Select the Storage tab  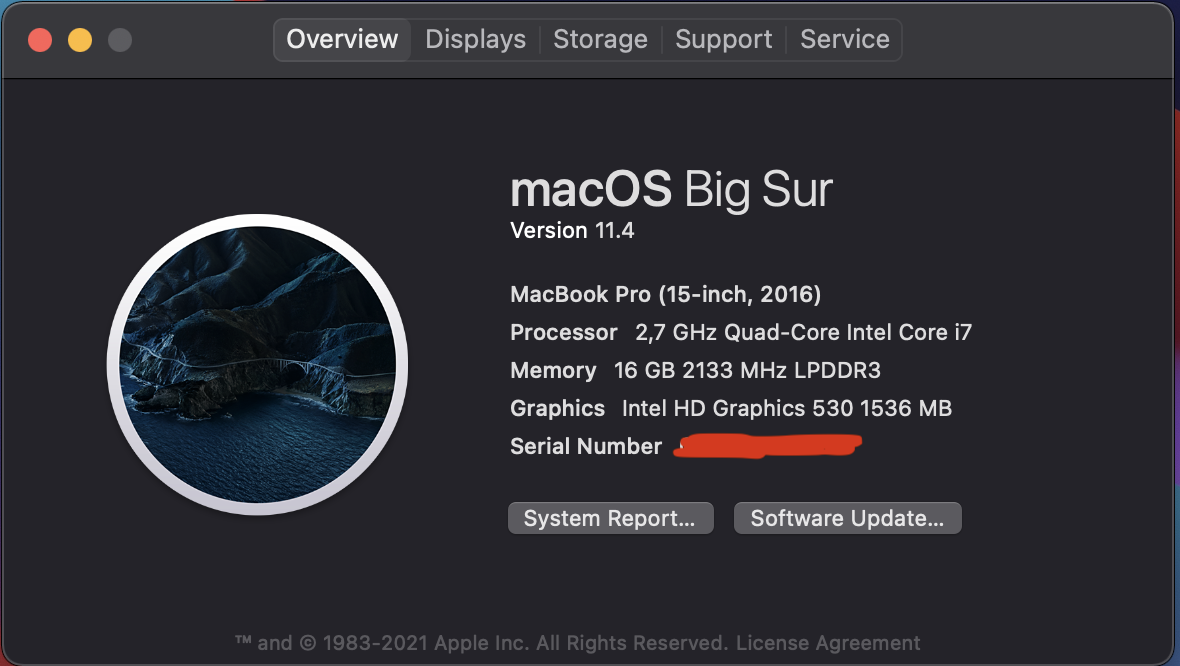(x=600, y=40)
